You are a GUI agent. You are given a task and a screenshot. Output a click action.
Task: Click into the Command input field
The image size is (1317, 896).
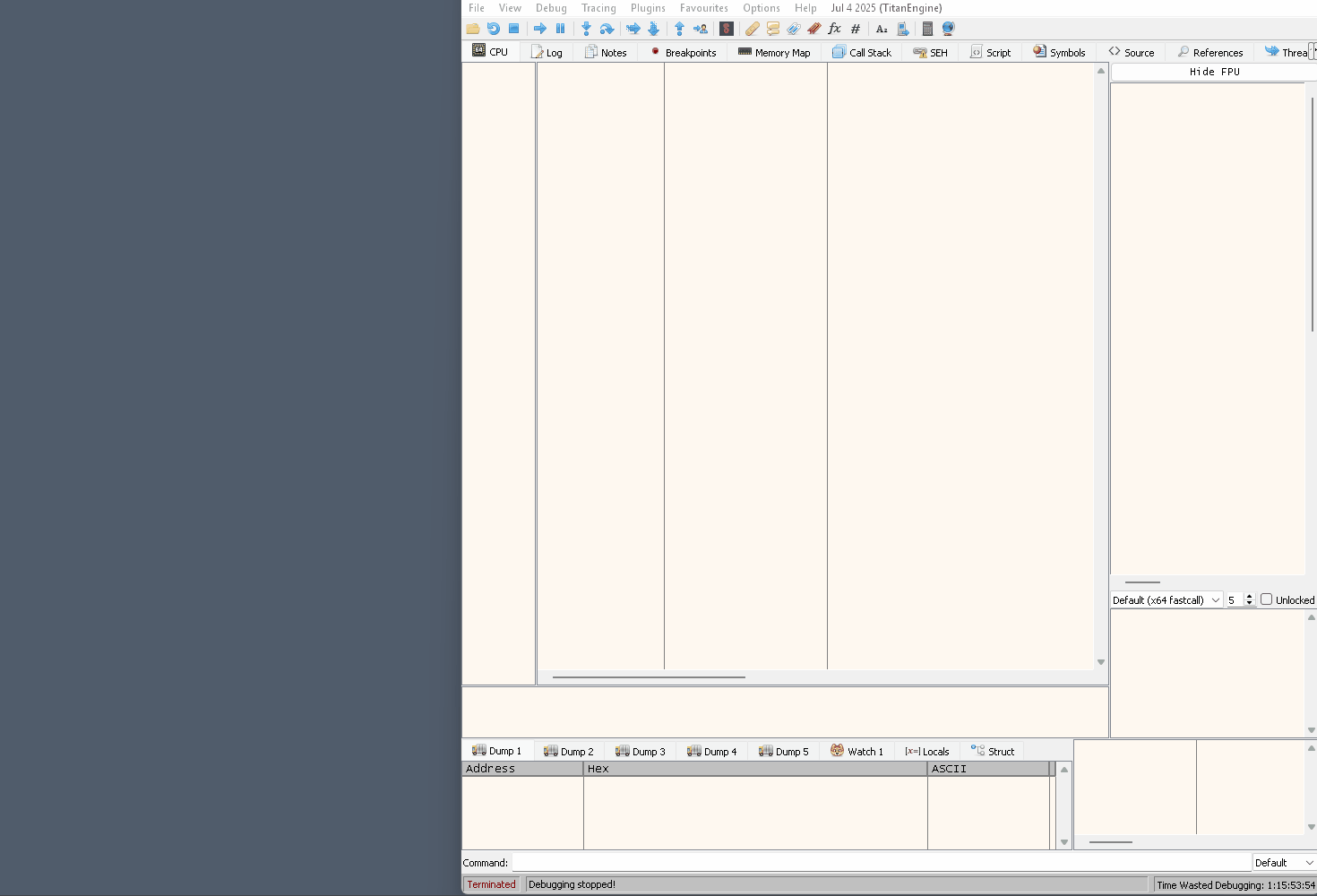tap(881, 863)
